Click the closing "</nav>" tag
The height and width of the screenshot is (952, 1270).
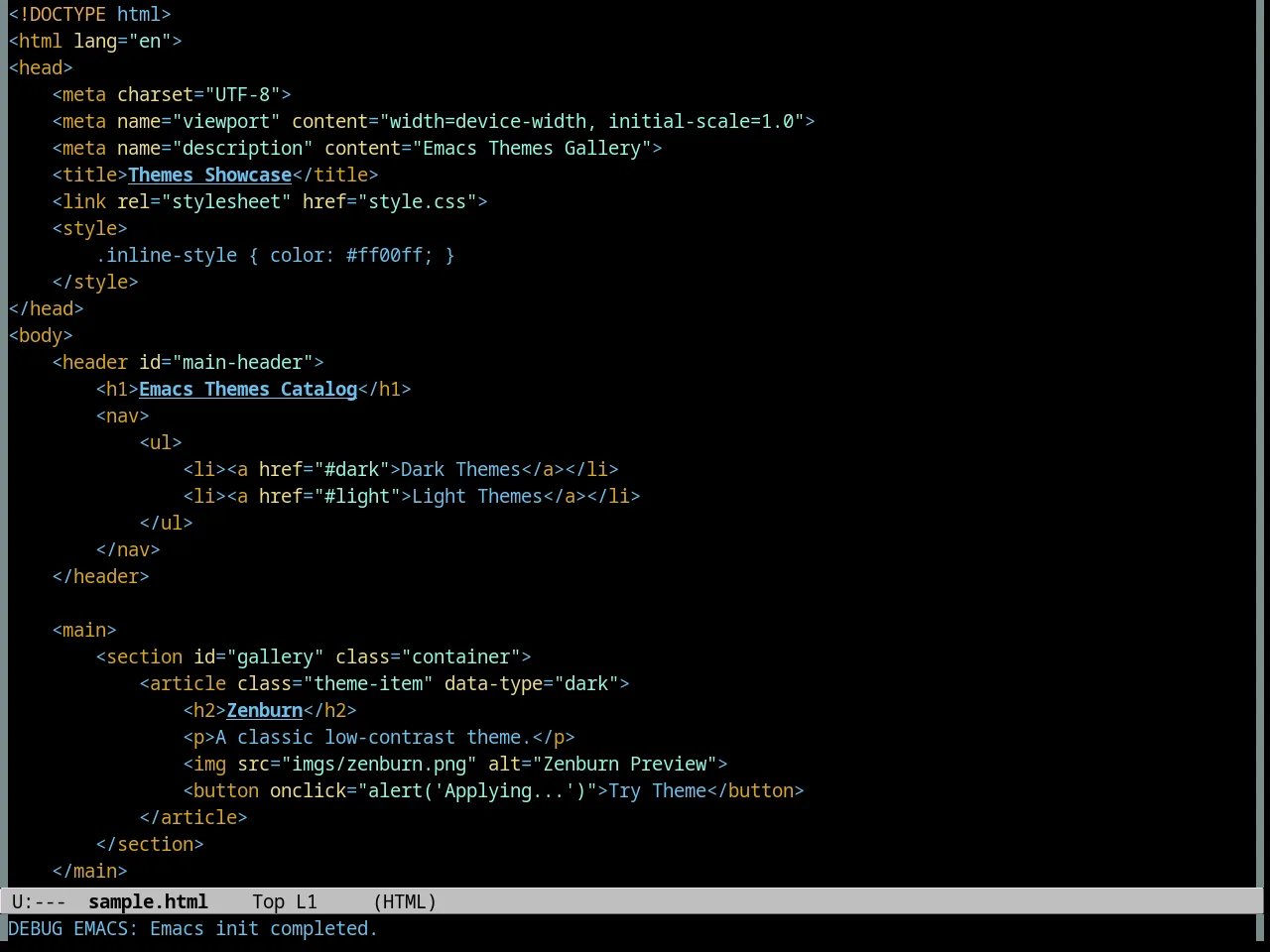point(128,549)
